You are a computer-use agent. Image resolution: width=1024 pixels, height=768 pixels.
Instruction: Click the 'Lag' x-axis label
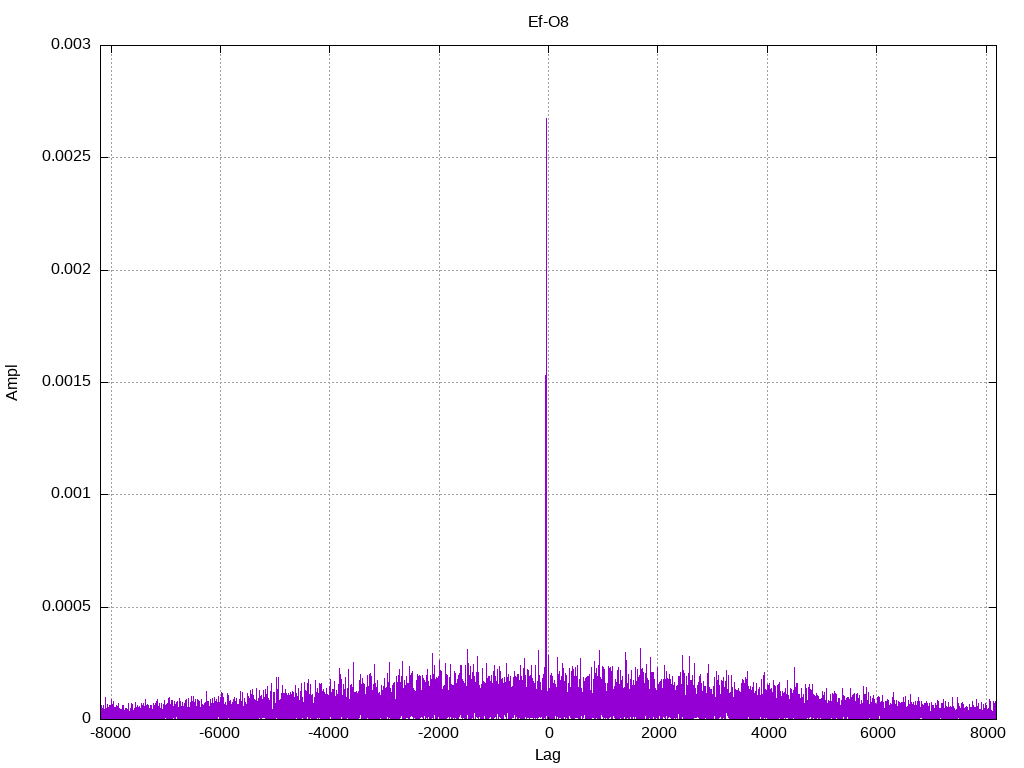pos(547,755)
